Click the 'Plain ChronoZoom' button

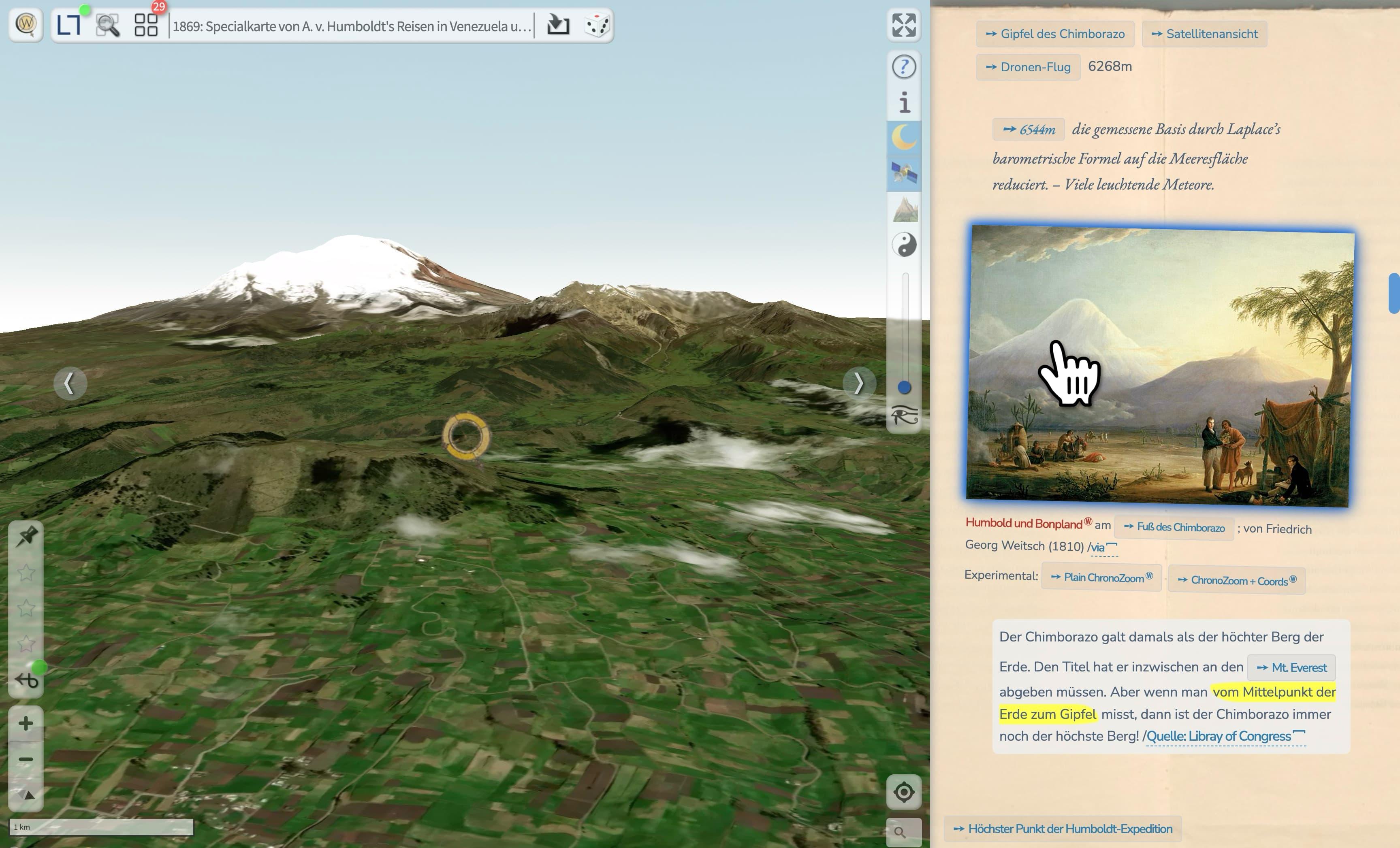[x=1101, y=577]
